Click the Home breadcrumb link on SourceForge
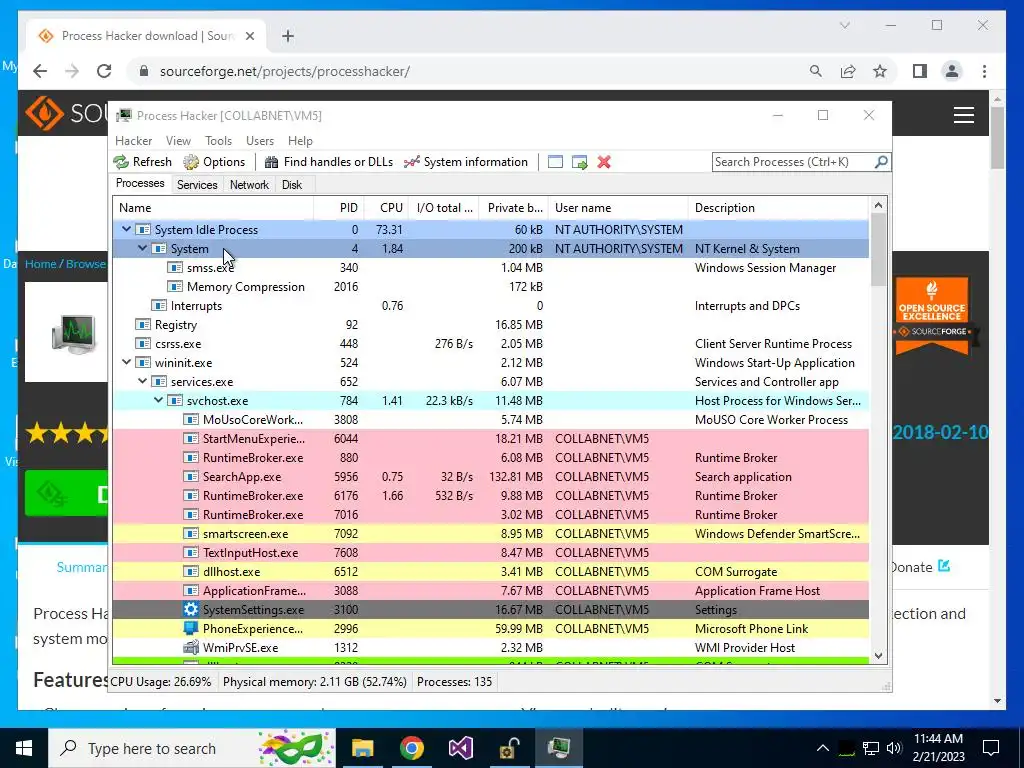This screenshot has height=768, width=1024. click(40, 264)
